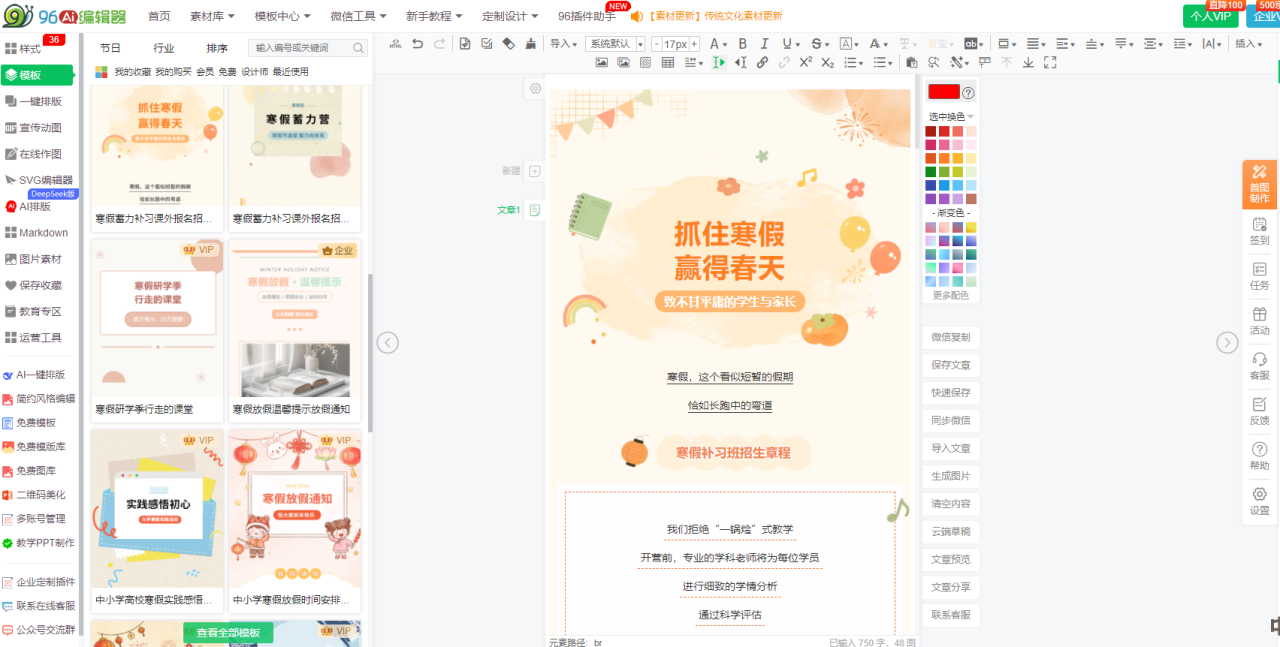Increase font size with the plus stepper
The width and height of the screenshot is (1280, 647).
[x=694, y=44]
